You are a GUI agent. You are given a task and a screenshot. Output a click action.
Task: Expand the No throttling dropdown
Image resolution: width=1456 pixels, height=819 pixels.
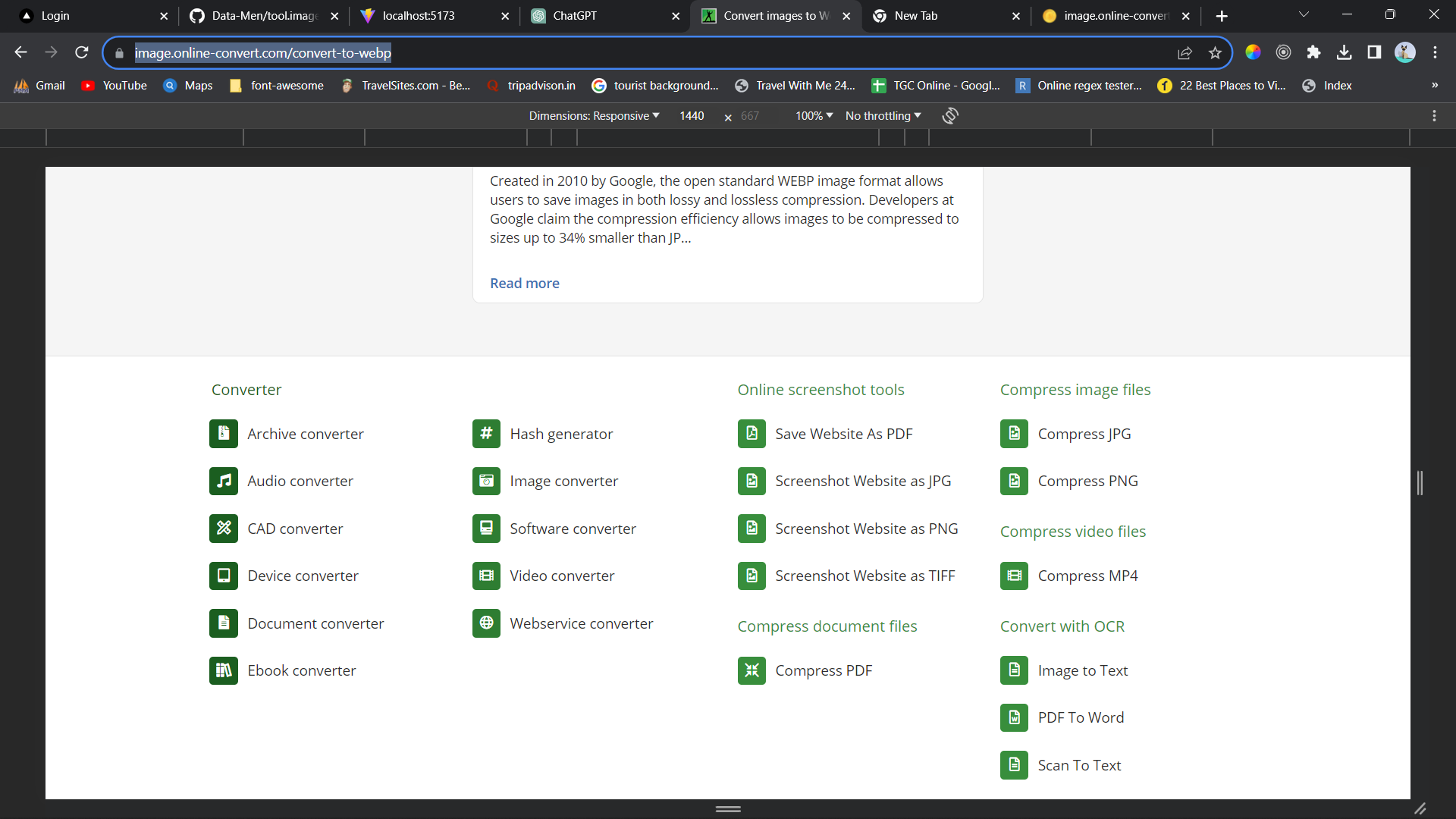click(883, 115)
